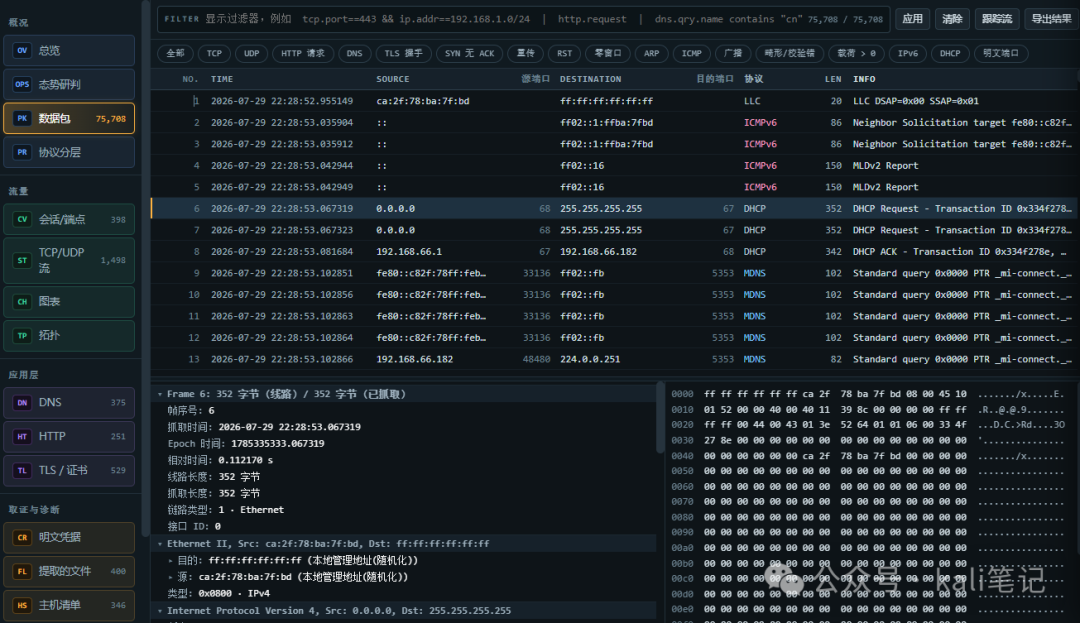Open 主机清单 via HS icon
The height and width of the screenshot is (623, 1080).
[x=22, y=605]
